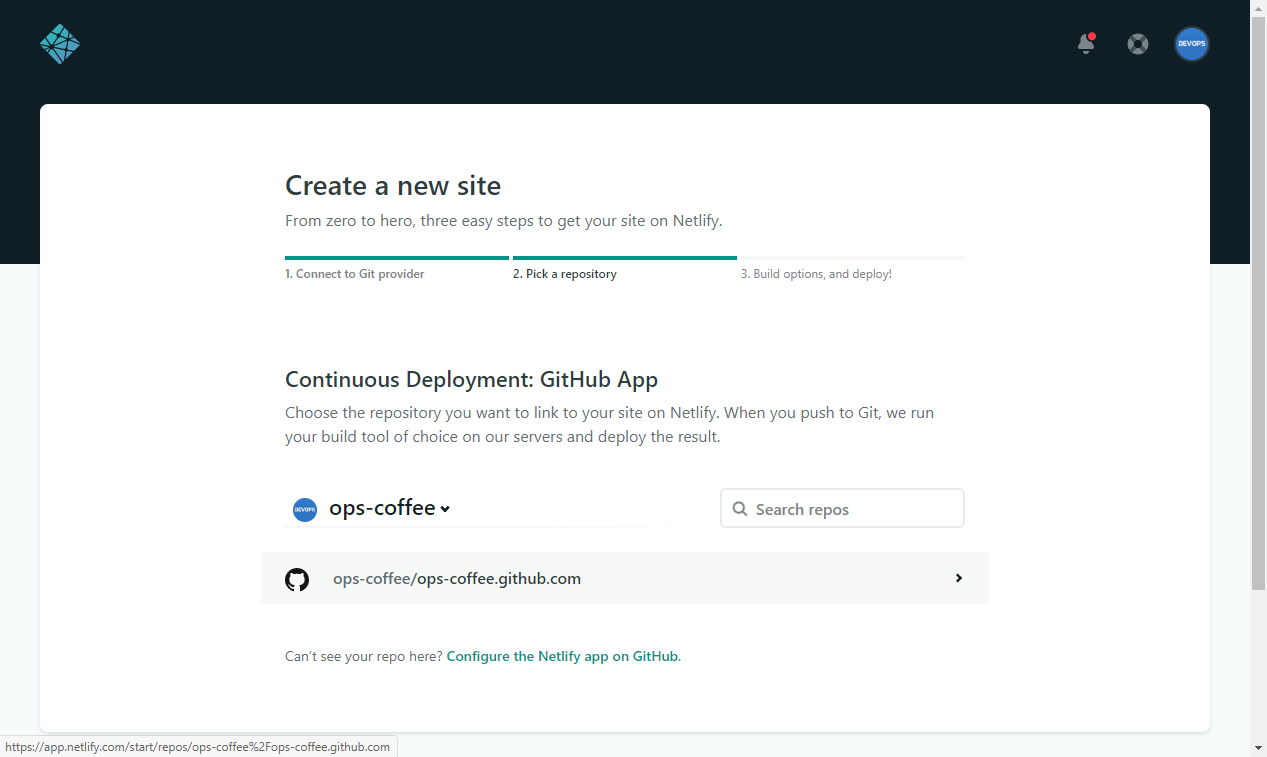Click the GitHub octocat repository icon
Viewport: 1267px width, 757px height.
297,579
